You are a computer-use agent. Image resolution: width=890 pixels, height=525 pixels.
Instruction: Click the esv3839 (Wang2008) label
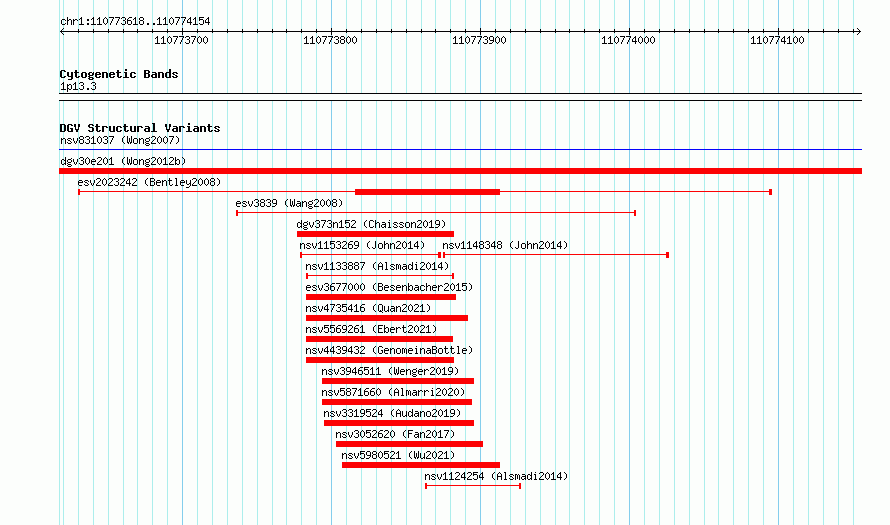(x=289, y=203)
